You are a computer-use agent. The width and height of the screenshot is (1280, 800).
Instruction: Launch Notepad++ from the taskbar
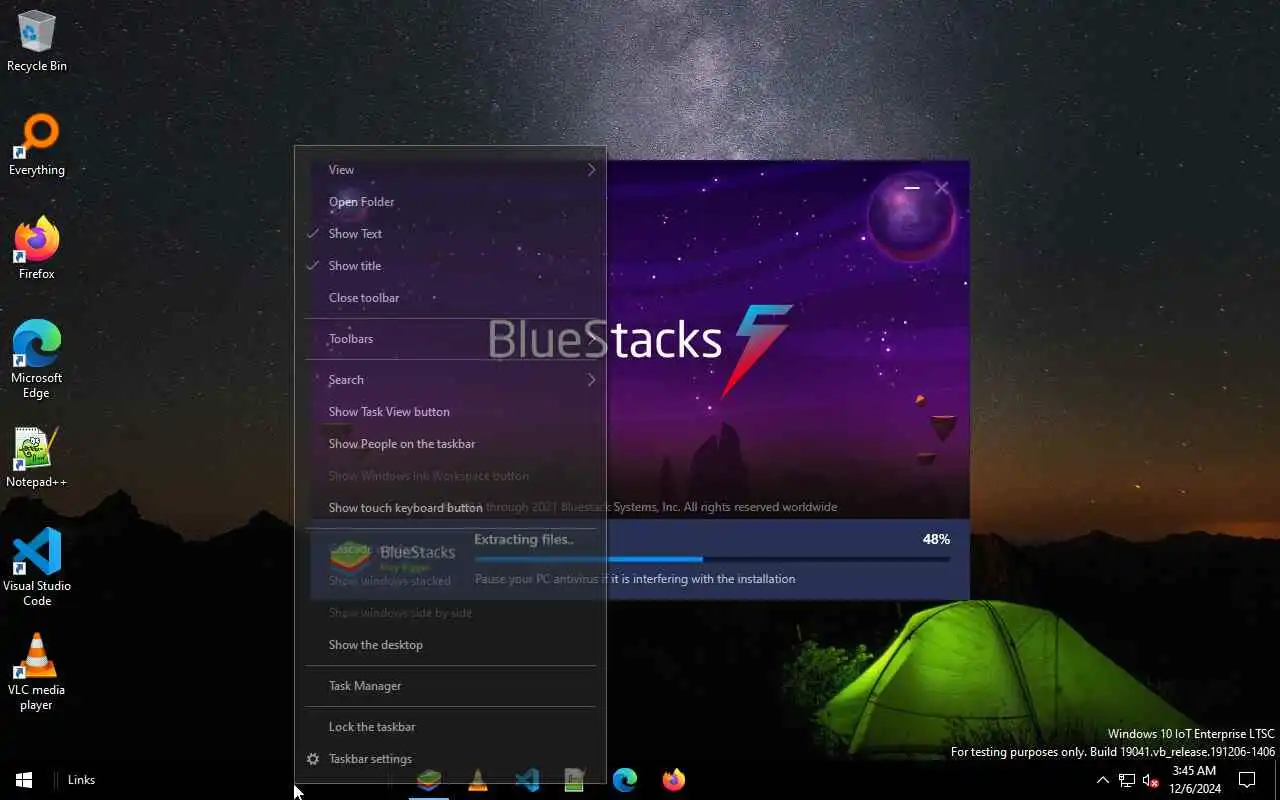coord(575,780)
